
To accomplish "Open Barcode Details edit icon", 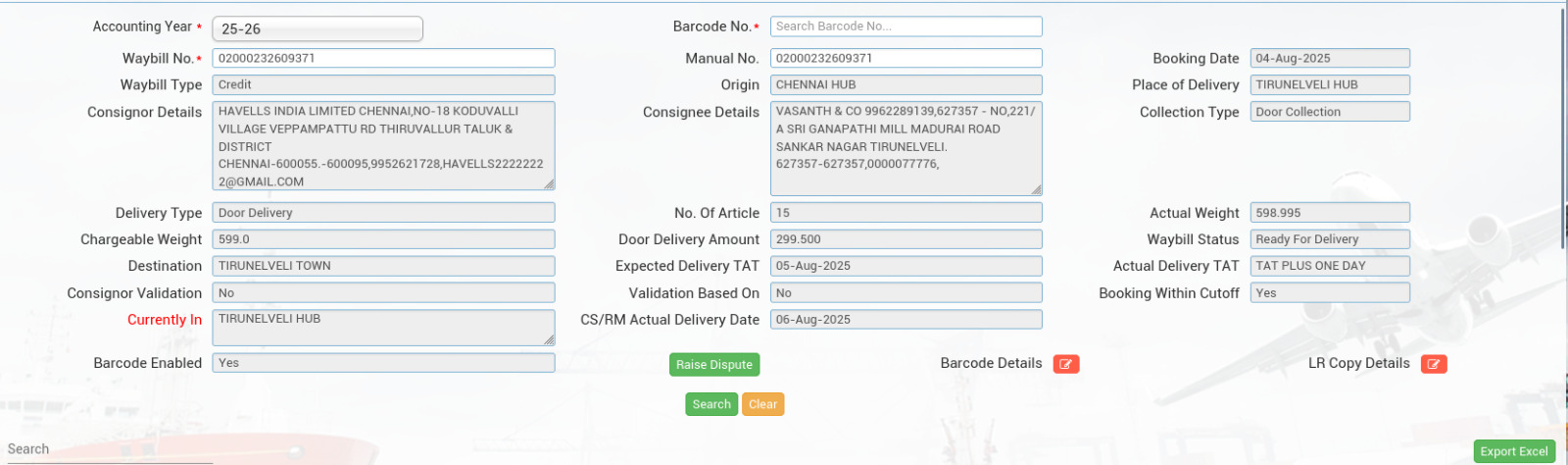I will pyautogui.click(x=1065, y=364).
